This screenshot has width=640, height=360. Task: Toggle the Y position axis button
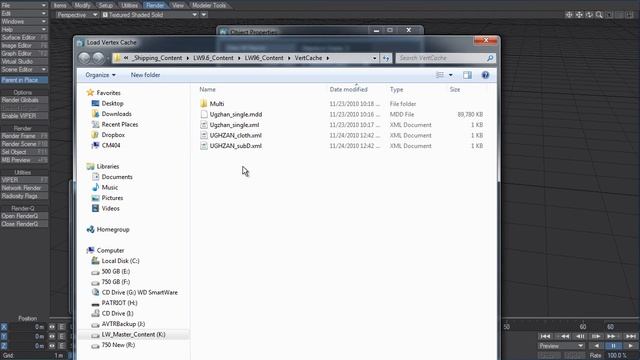click(4, 336)
